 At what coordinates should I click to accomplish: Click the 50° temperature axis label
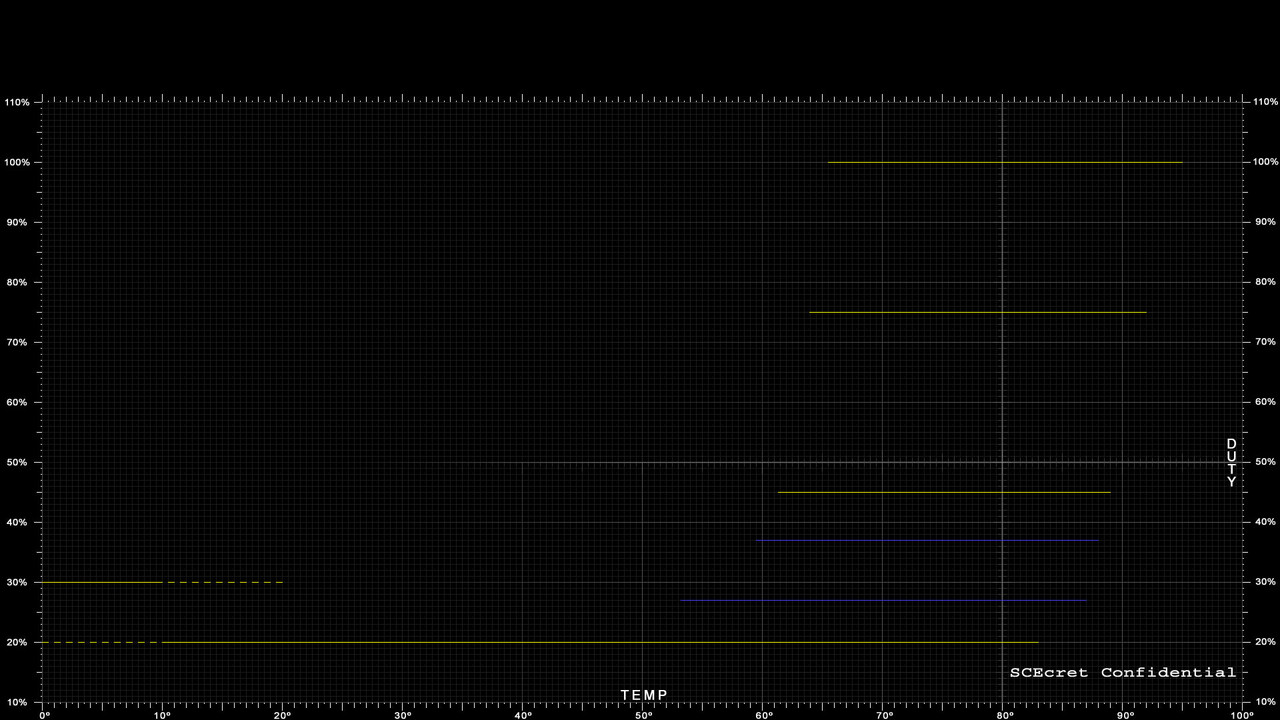(642, 715)
